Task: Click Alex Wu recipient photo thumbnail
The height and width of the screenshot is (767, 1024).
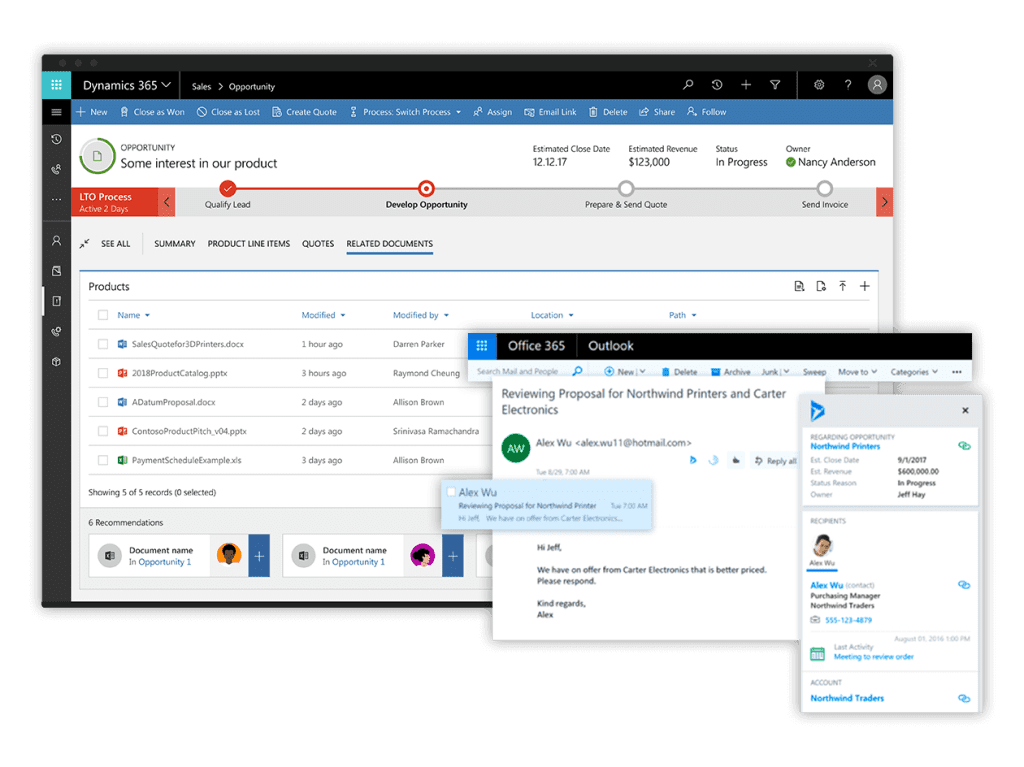Action: [822, 546]
